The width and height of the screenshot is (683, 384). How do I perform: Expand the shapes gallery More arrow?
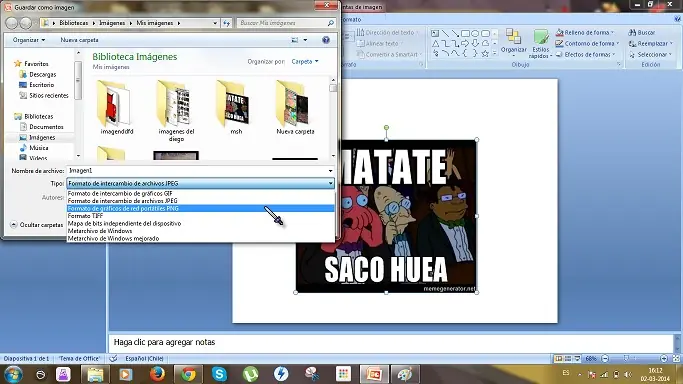tap(494, 53)
